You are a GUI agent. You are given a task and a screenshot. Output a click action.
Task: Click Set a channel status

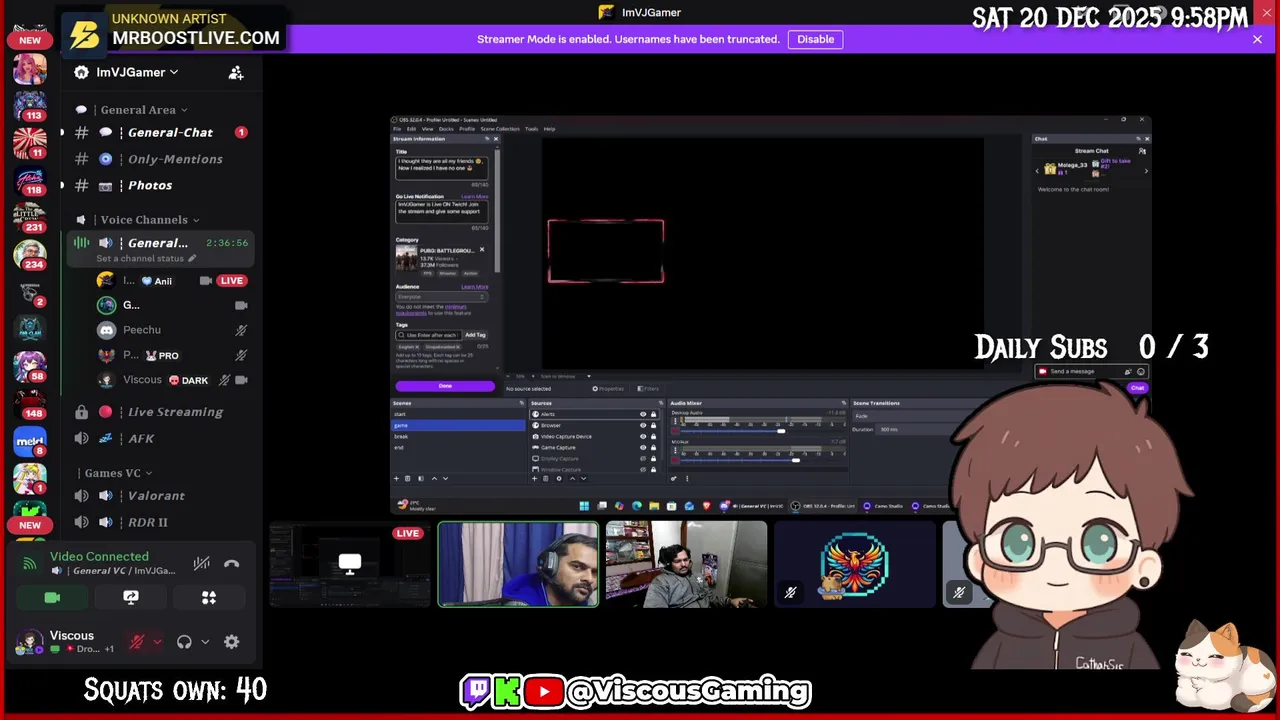(x=146, y=259)
